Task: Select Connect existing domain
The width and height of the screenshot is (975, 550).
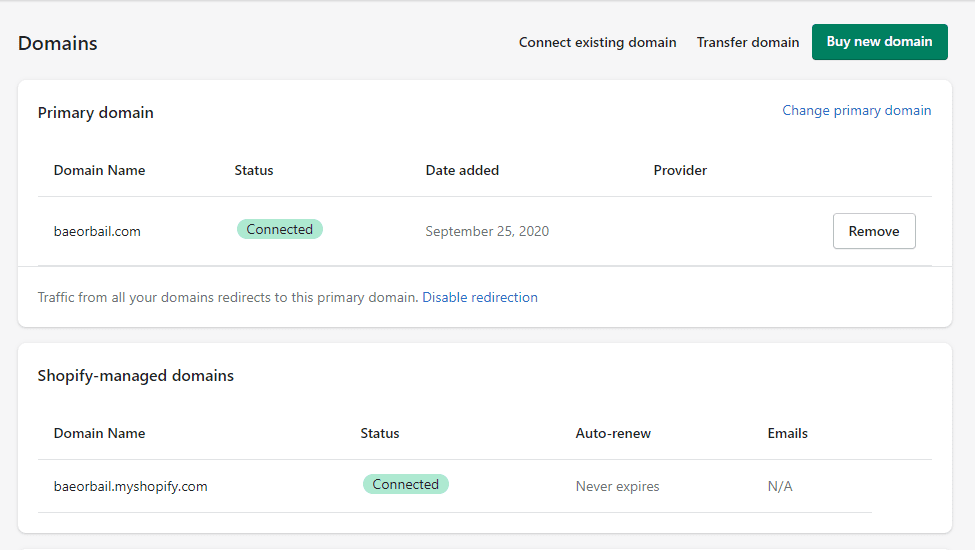Action: coord(598,42)
